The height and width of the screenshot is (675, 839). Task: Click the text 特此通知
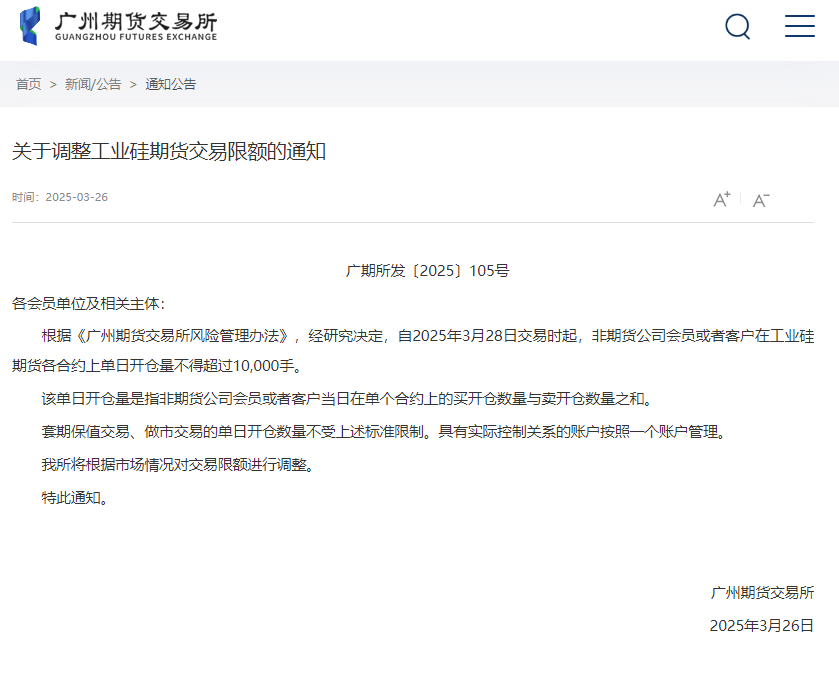[75, 498]
